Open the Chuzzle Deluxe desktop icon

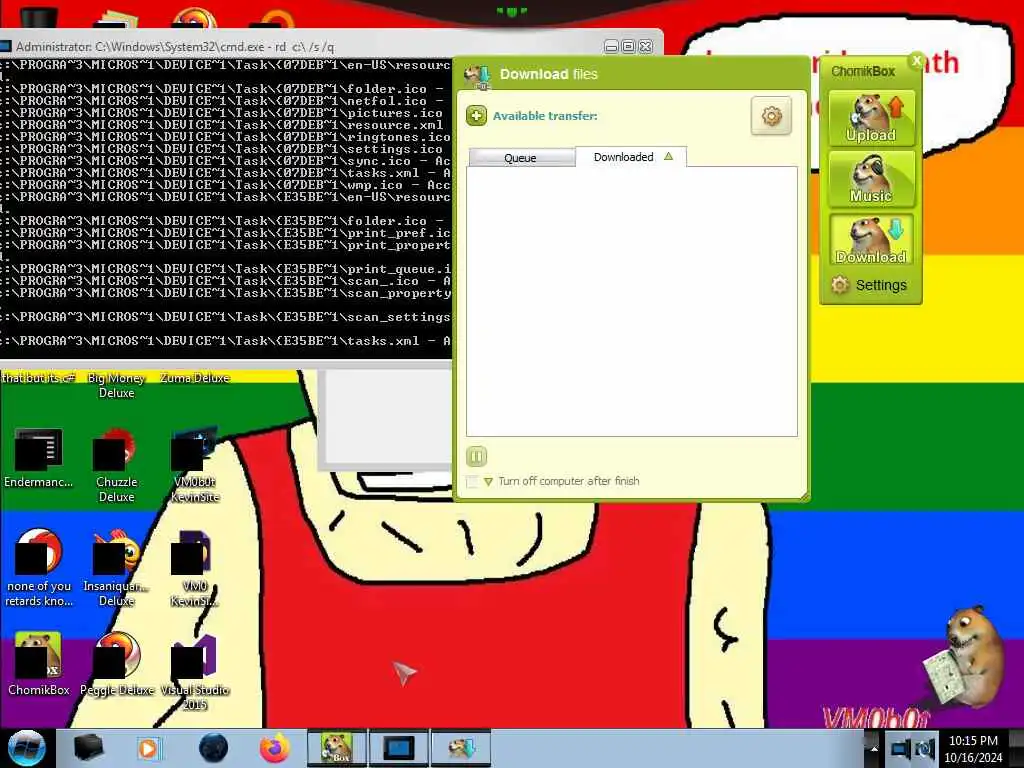coord(116,463)
